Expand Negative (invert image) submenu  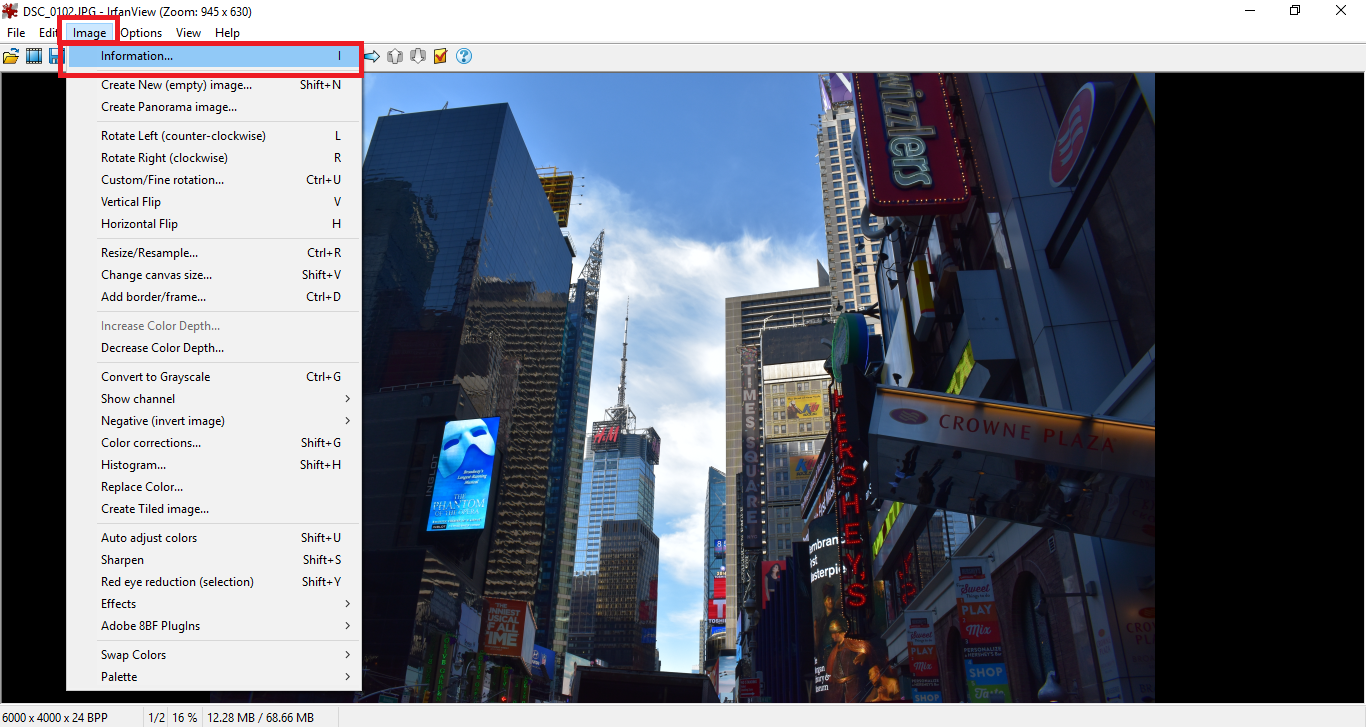(213, 421)
